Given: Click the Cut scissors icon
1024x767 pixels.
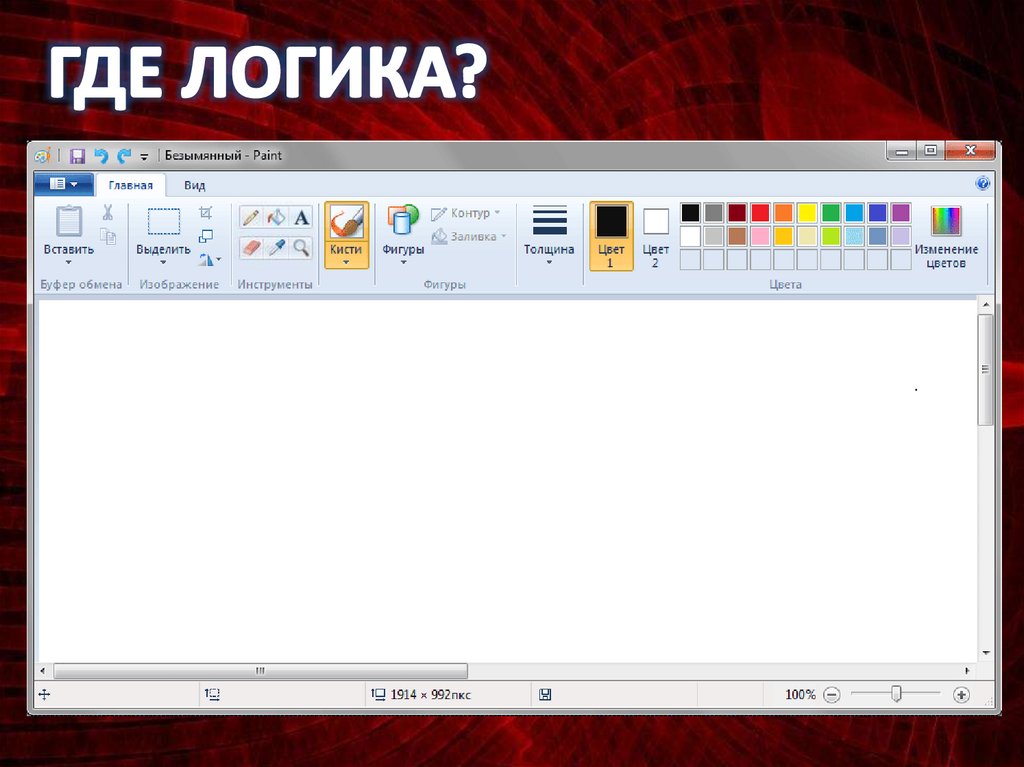Looking at the screenshot, I should [108, 212].
